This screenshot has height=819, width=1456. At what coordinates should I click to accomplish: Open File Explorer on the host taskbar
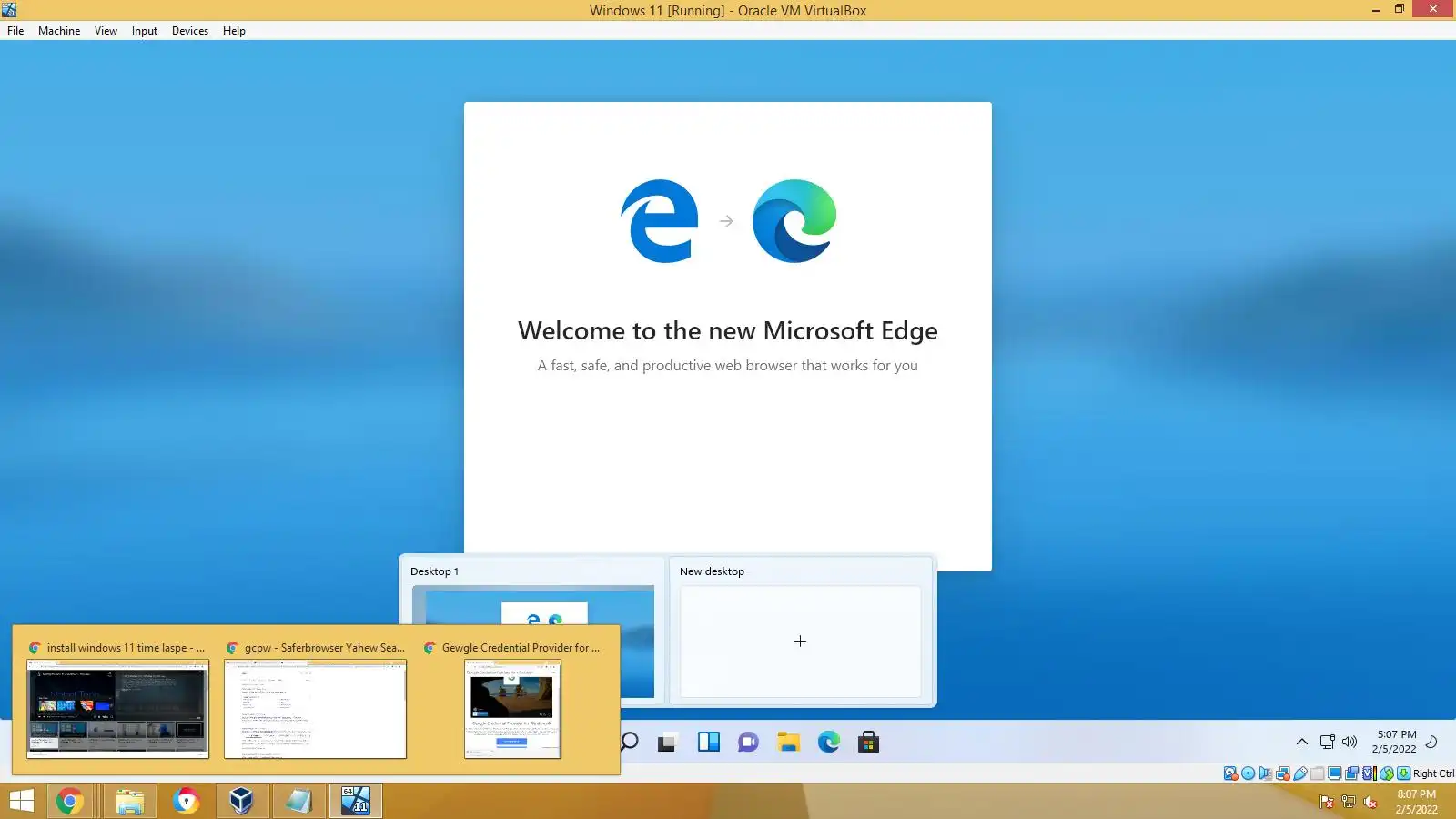130,801
